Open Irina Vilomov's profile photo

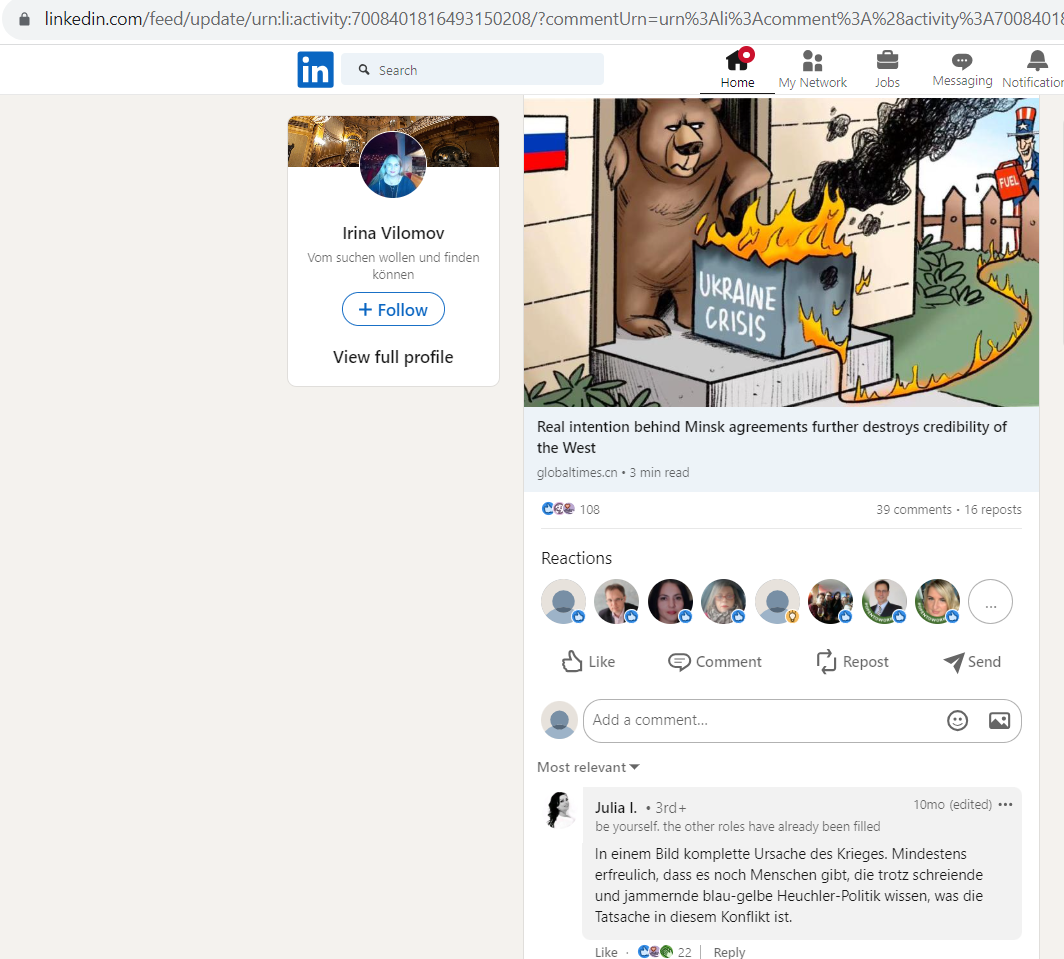(393, 164)
